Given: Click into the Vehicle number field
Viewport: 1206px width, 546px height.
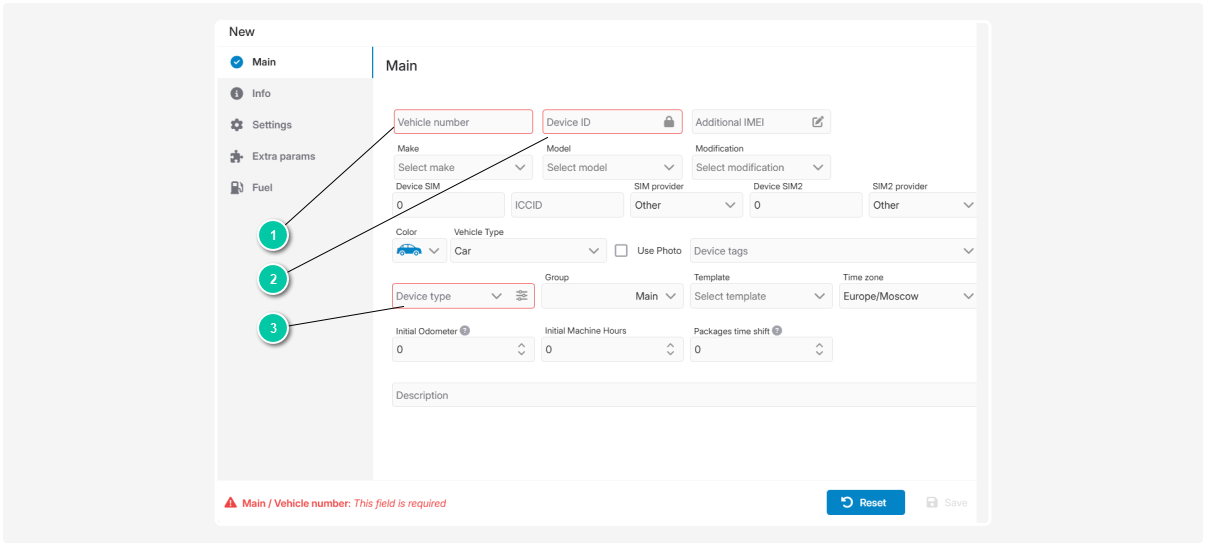Looking at the screenshot, I should [463, 122].
